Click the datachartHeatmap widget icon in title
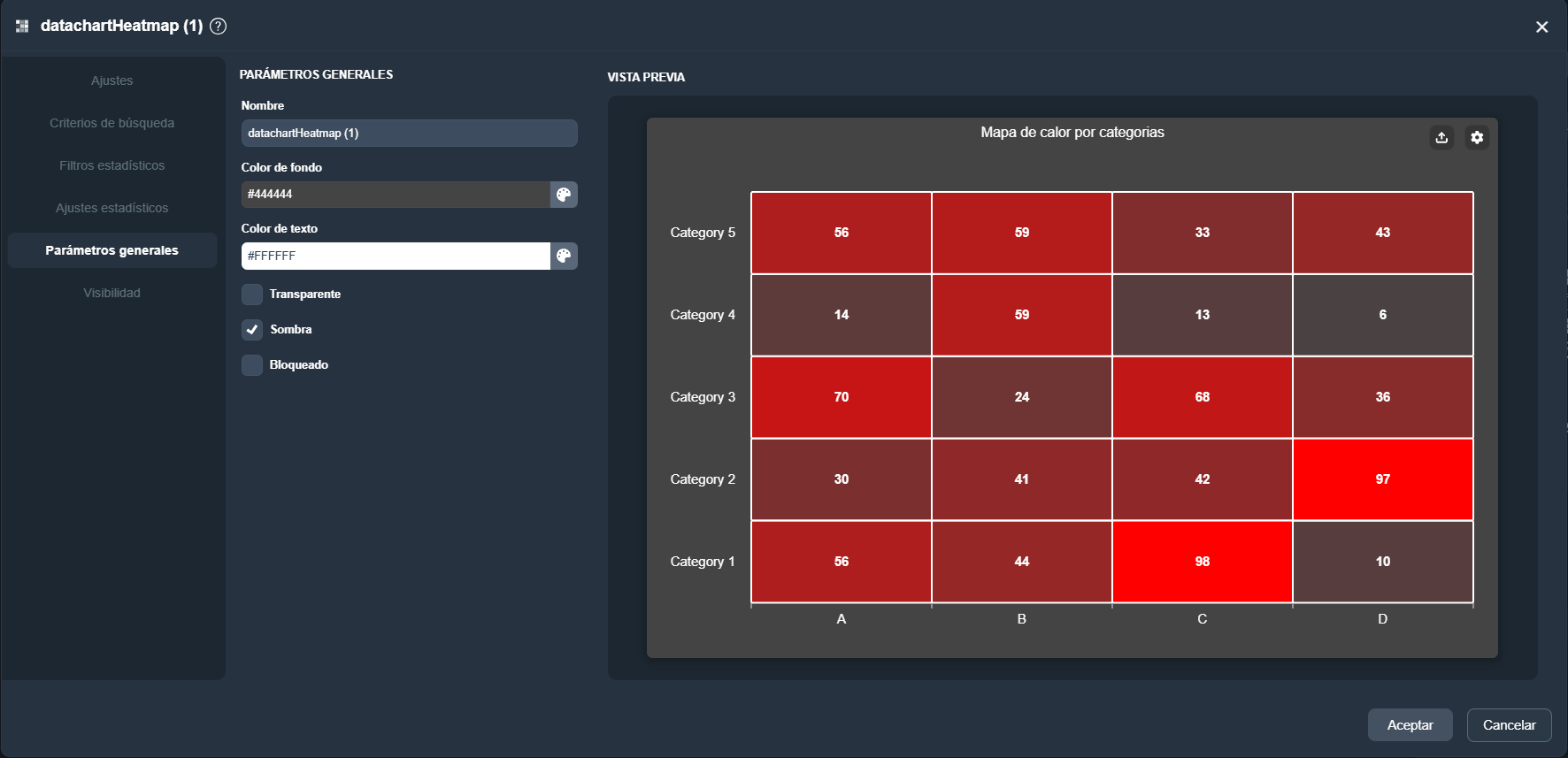This screenshot has height=758, width=1568. coord(22,27)
